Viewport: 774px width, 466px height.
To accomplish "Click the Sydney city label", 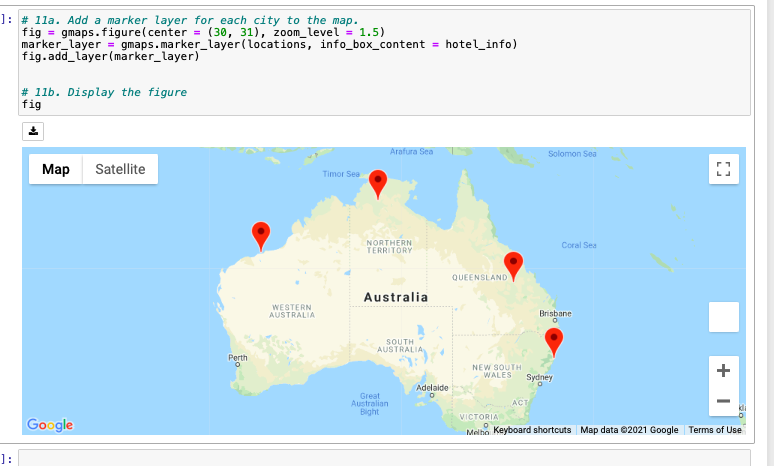I will tap(540, 378).
